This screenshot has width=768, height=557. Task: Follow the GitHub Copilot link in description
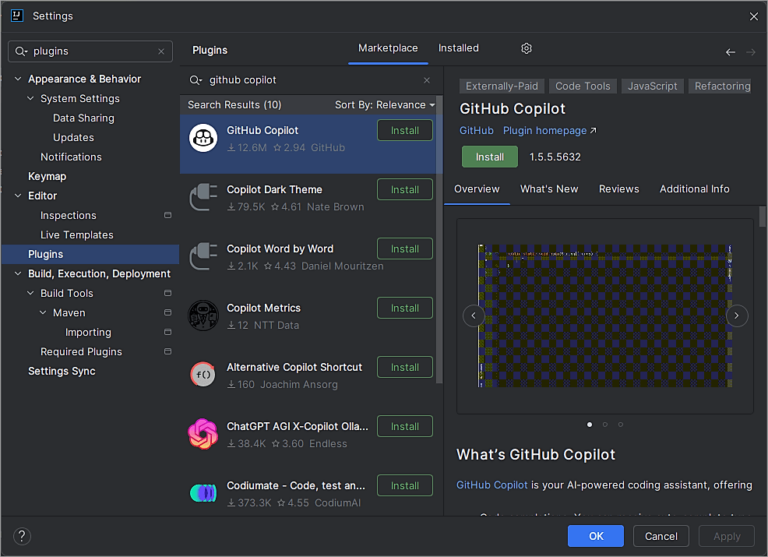point(492,485)
